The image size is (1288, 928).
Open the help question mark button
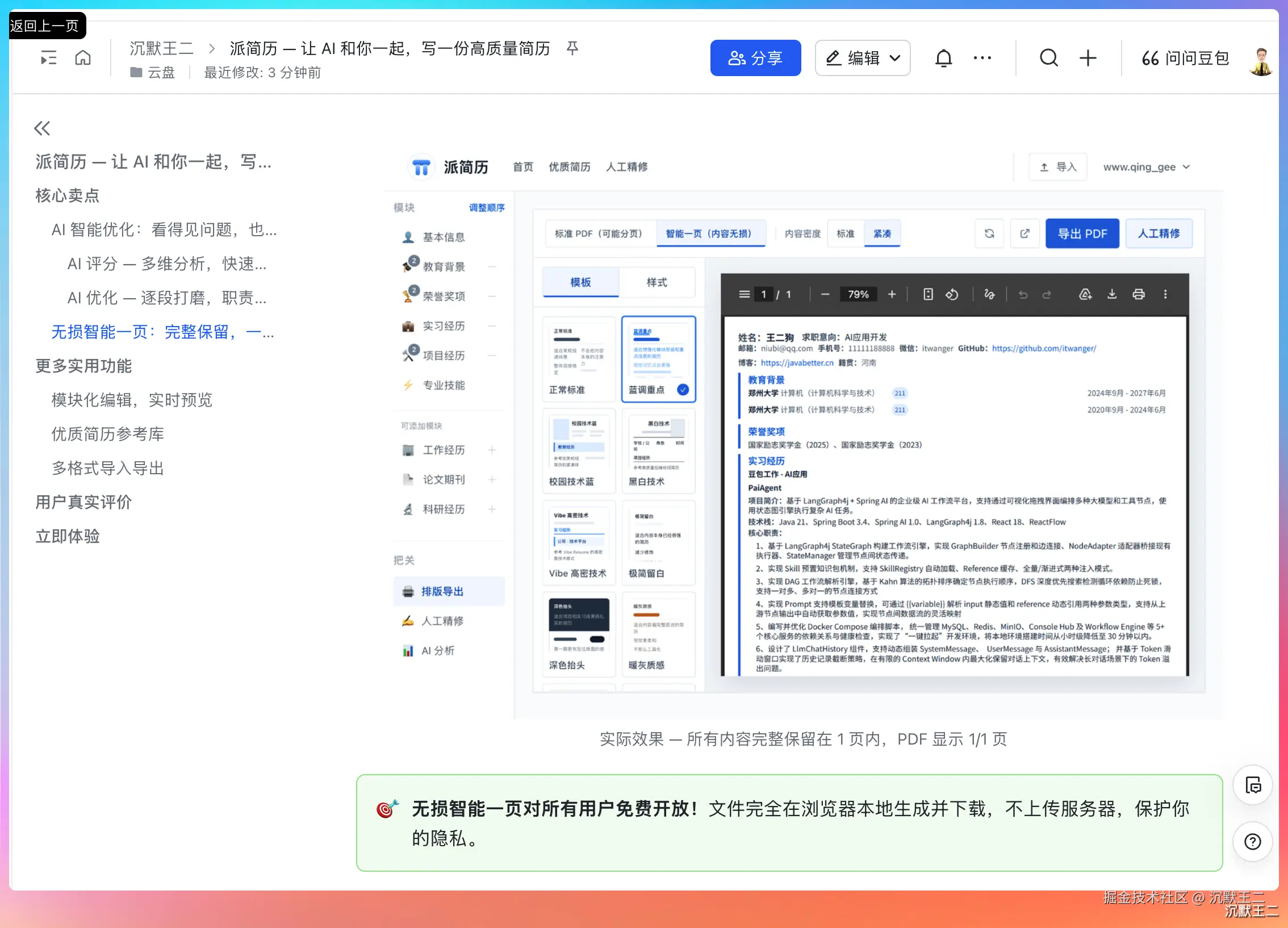click(1252, 841)
